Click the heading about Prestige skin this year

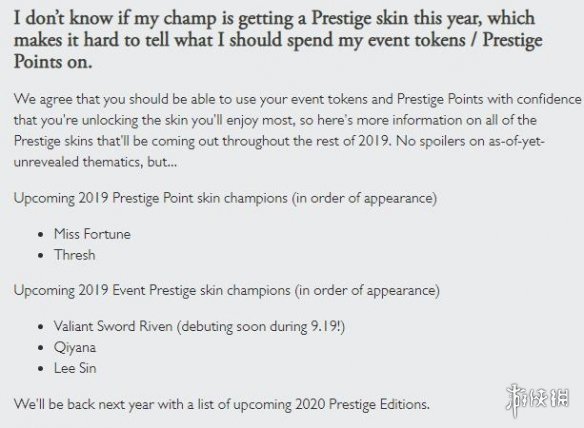click(x=278, y=39)
